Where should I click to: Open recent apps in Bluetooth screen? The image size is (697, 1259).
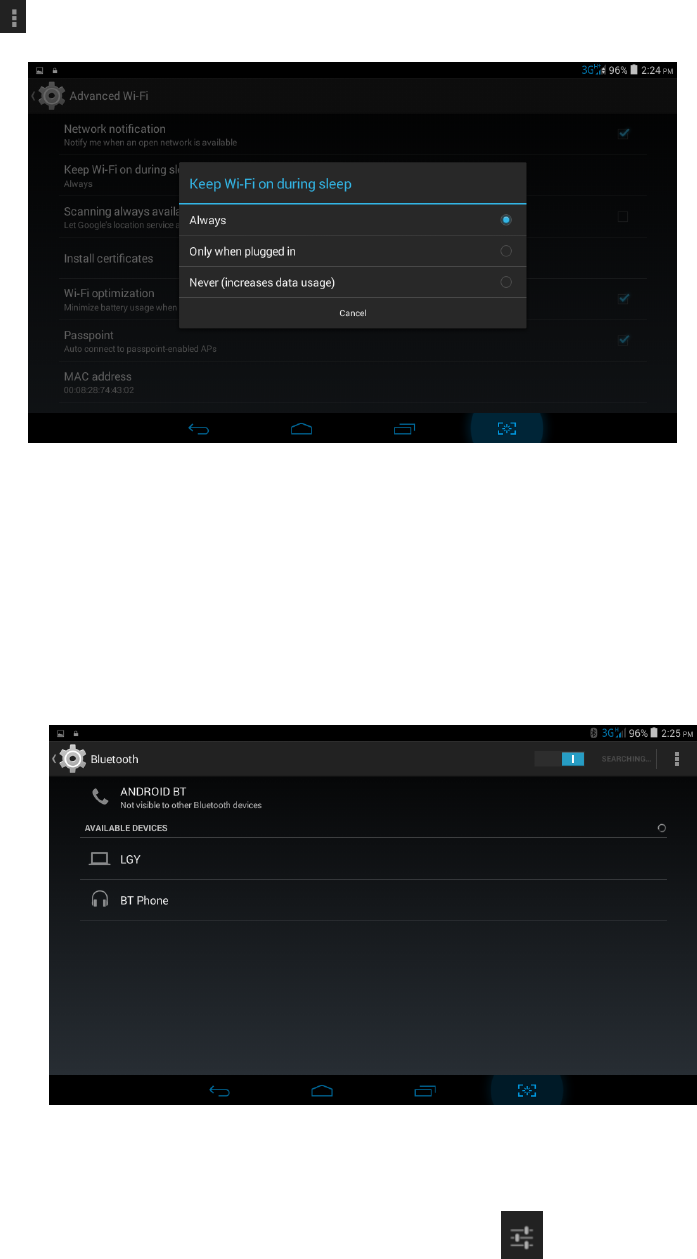pos(425,1091)
